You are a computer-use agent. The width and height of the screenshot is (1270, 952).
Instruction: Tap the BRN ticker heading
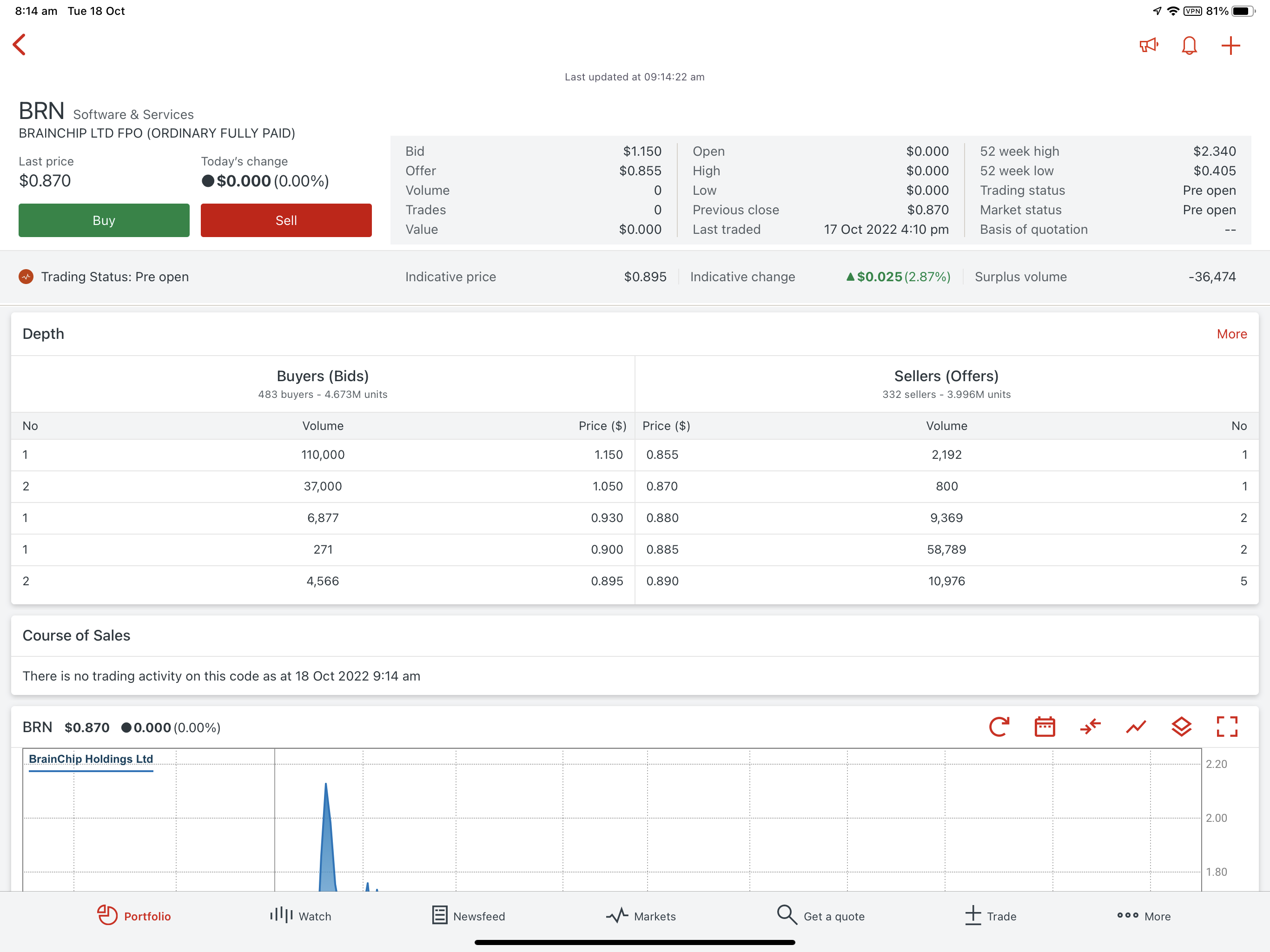click(41, 111)
